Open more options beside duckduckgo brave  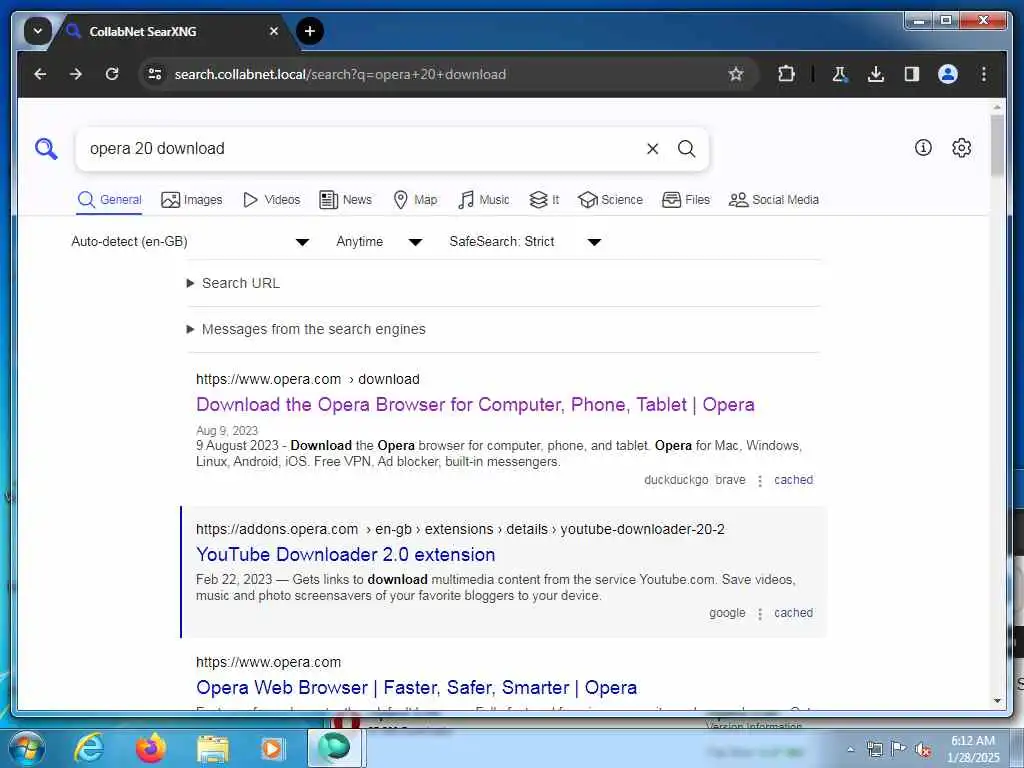pos(760,481)
